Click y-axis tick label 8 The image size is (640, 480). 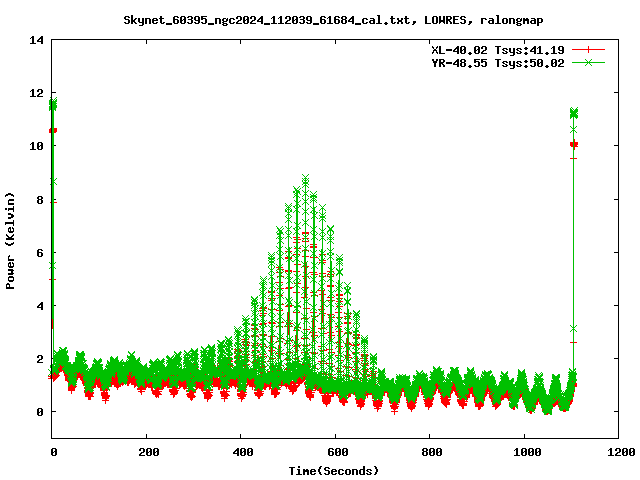[40, 200]
